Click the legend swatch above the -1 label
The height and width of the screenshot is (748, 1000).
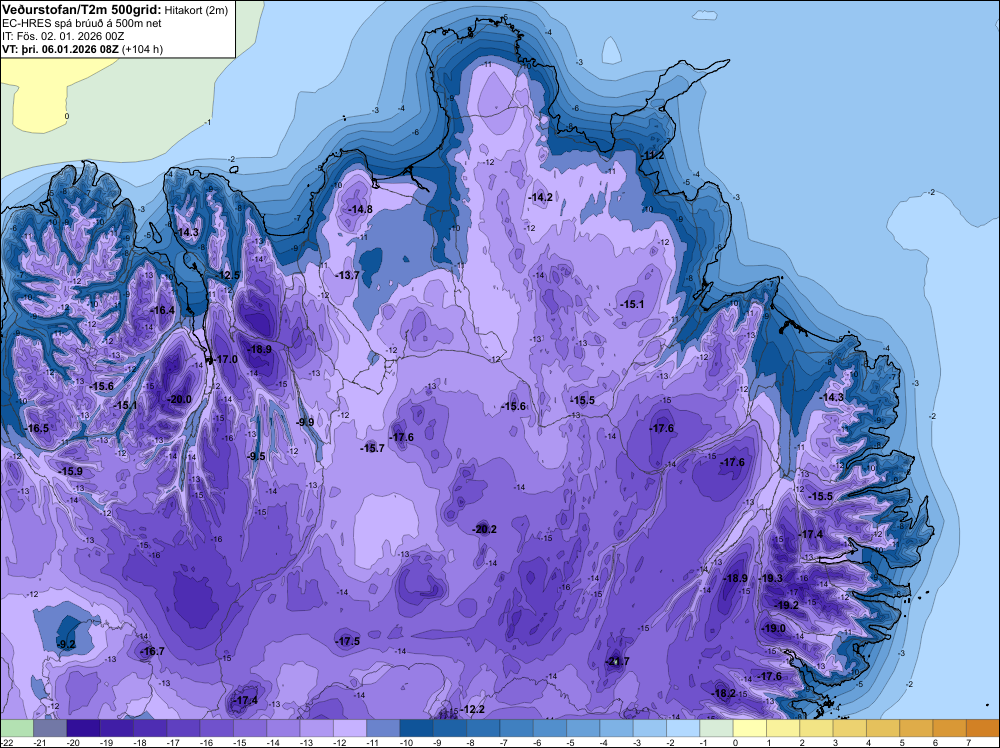click(x=716, y=728)
